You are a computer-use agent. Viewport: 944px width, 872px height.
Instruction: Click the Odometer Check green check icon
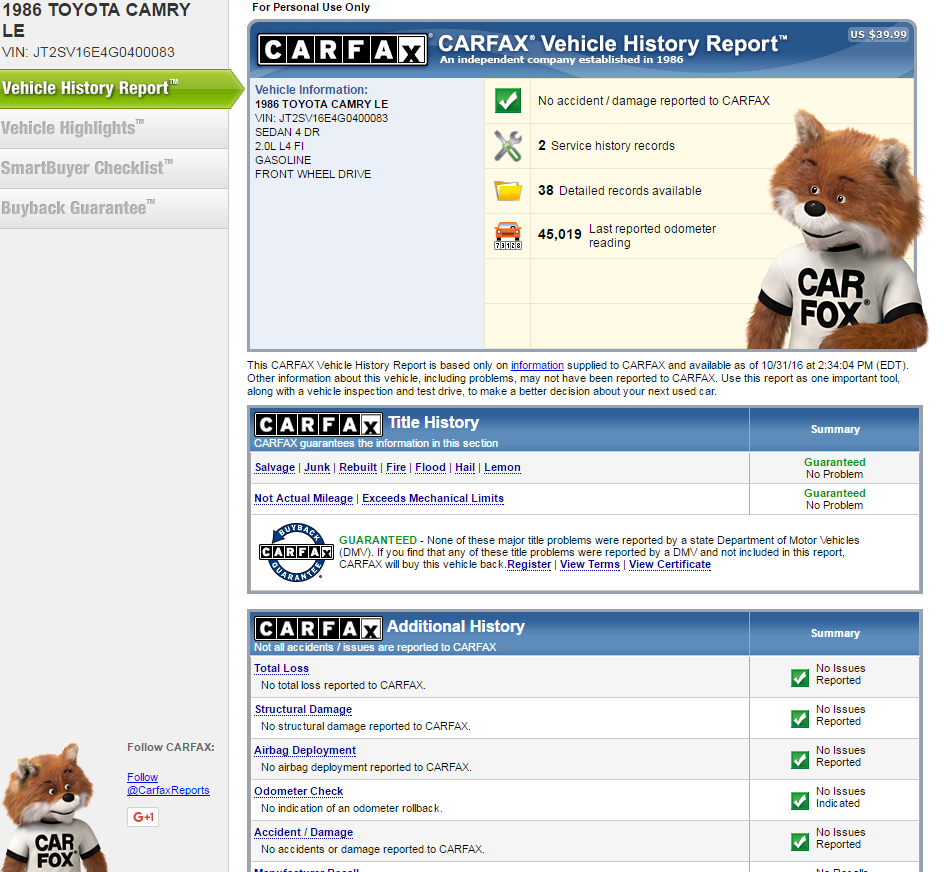pyautogui.click(x=800, y=800)
